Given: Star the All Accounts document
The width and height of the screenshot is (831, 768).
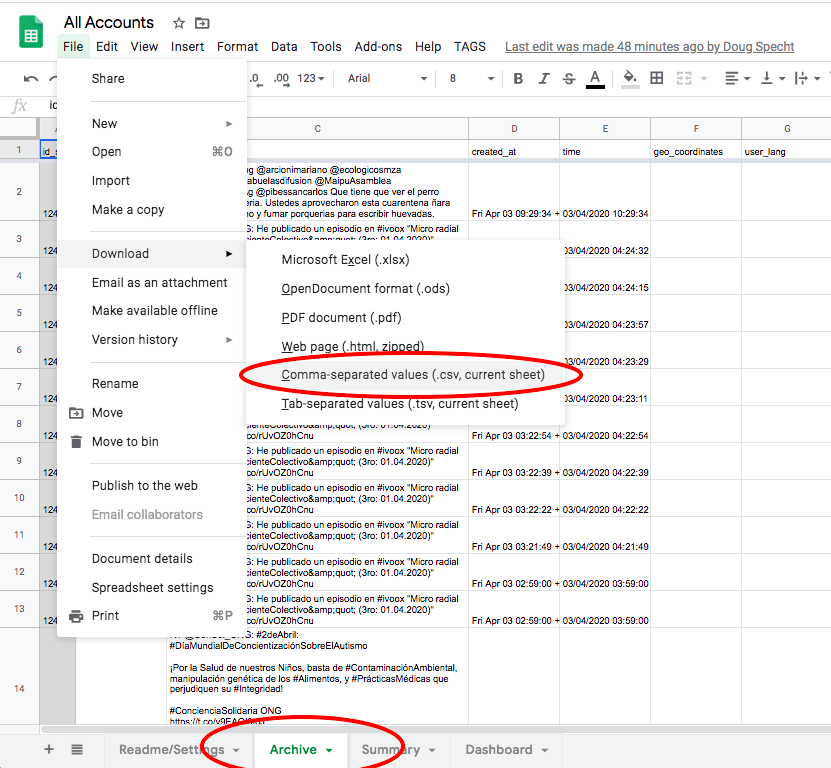Looking at the screenshot, I should pos(179,23).
